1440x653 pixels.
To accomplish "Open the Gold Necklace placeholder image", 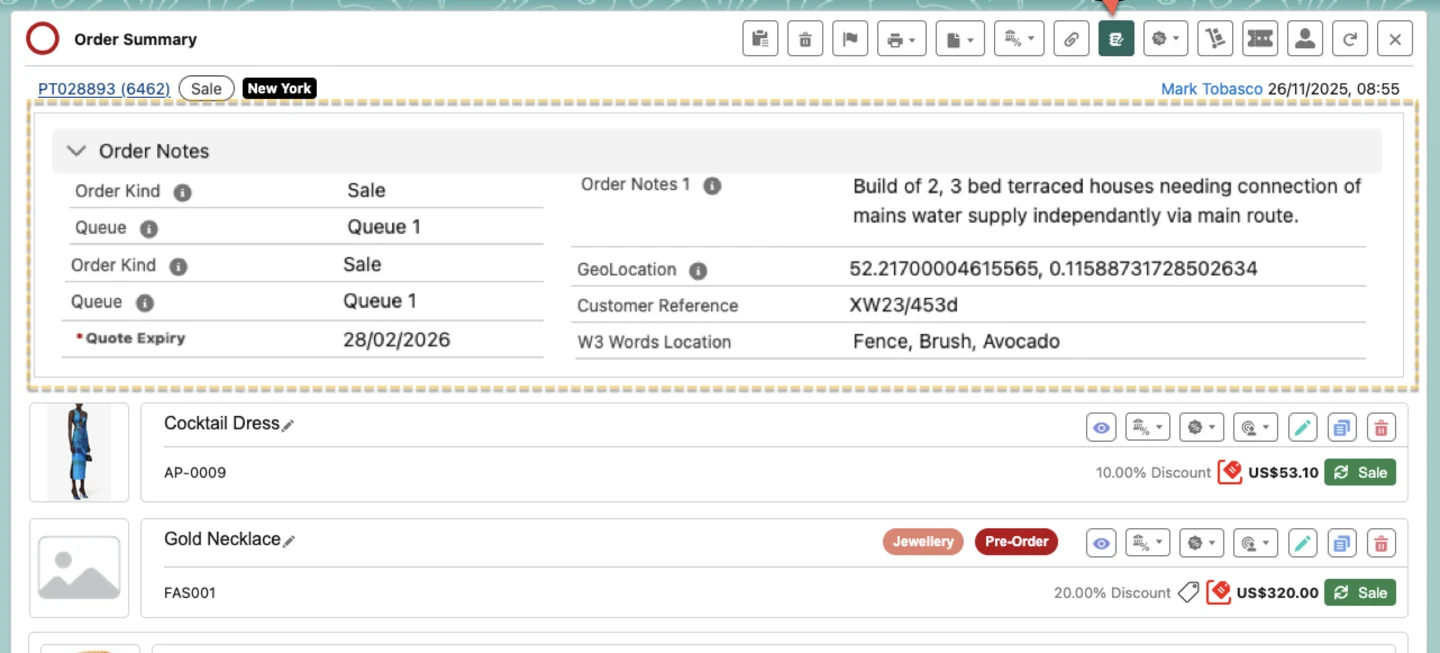I will coord(79,568).
